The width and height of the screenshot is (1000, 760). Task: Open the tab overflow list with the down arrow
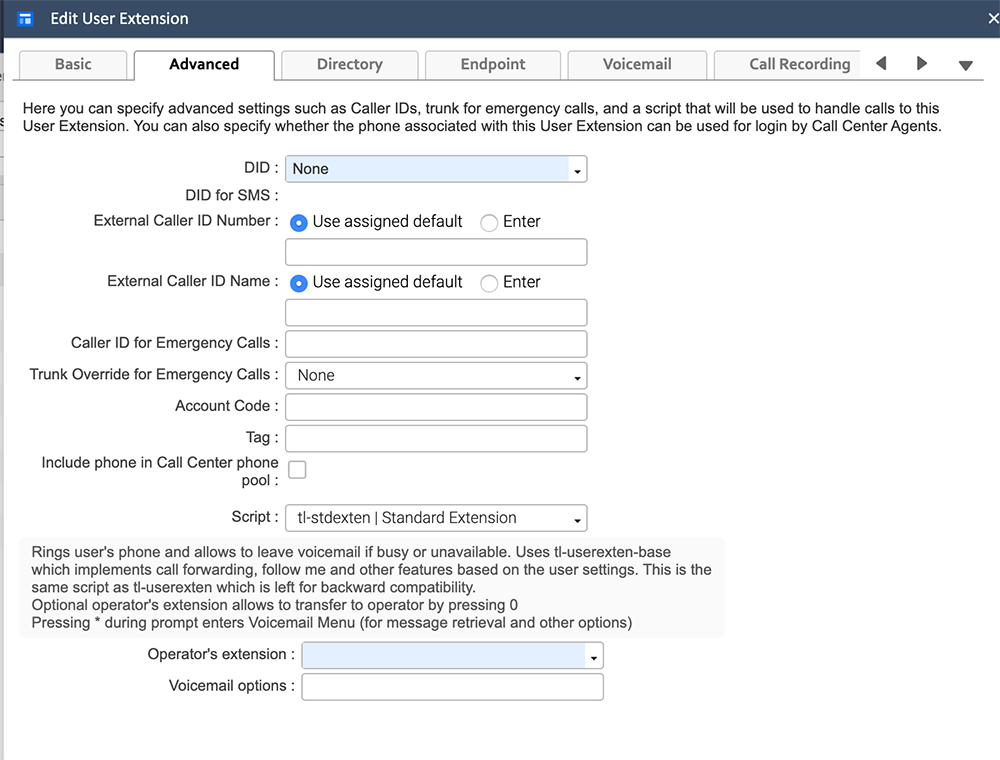[x=965, y=64]
